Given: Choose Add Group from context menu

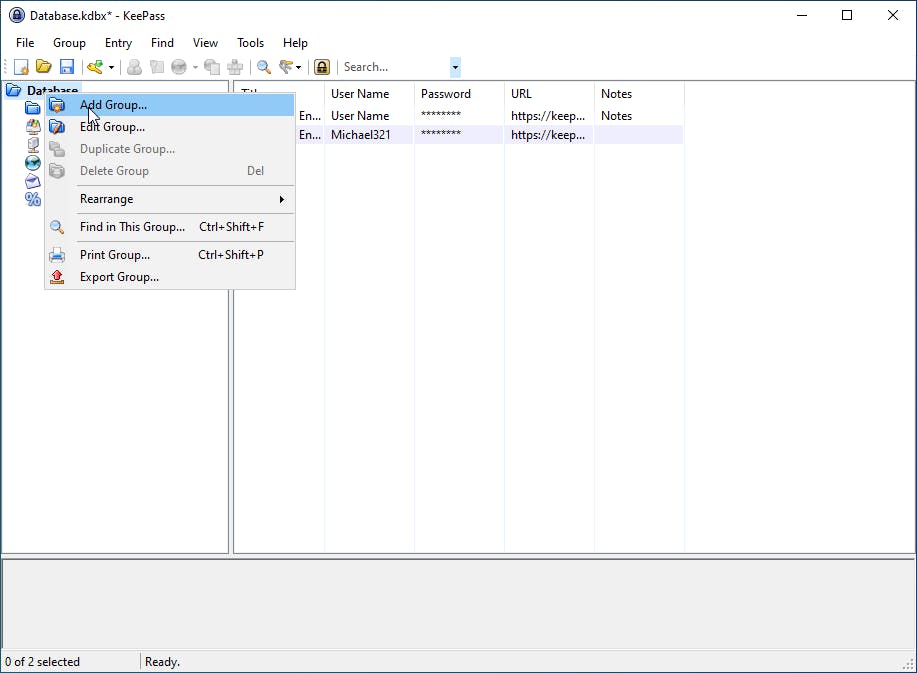Looking at the screenshot, I should [170, 105].
